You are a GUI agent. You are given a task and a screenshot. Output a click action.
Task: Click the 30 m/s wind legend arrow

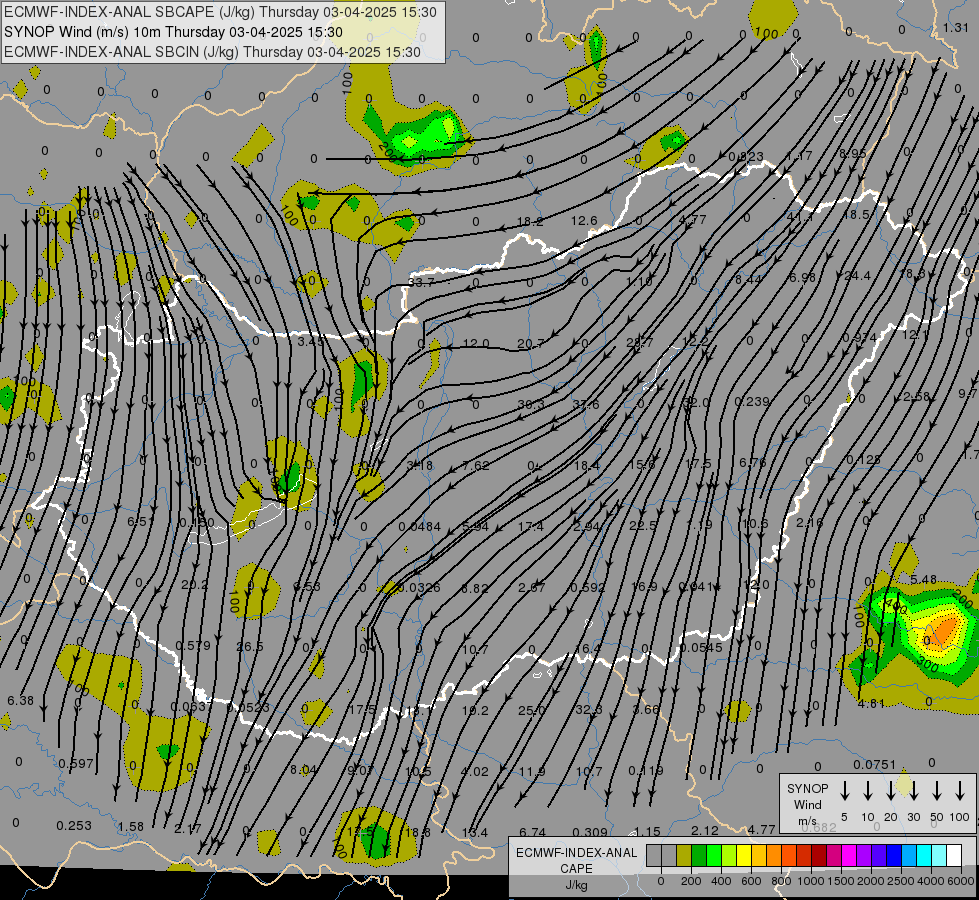click(x=914, y=791)
